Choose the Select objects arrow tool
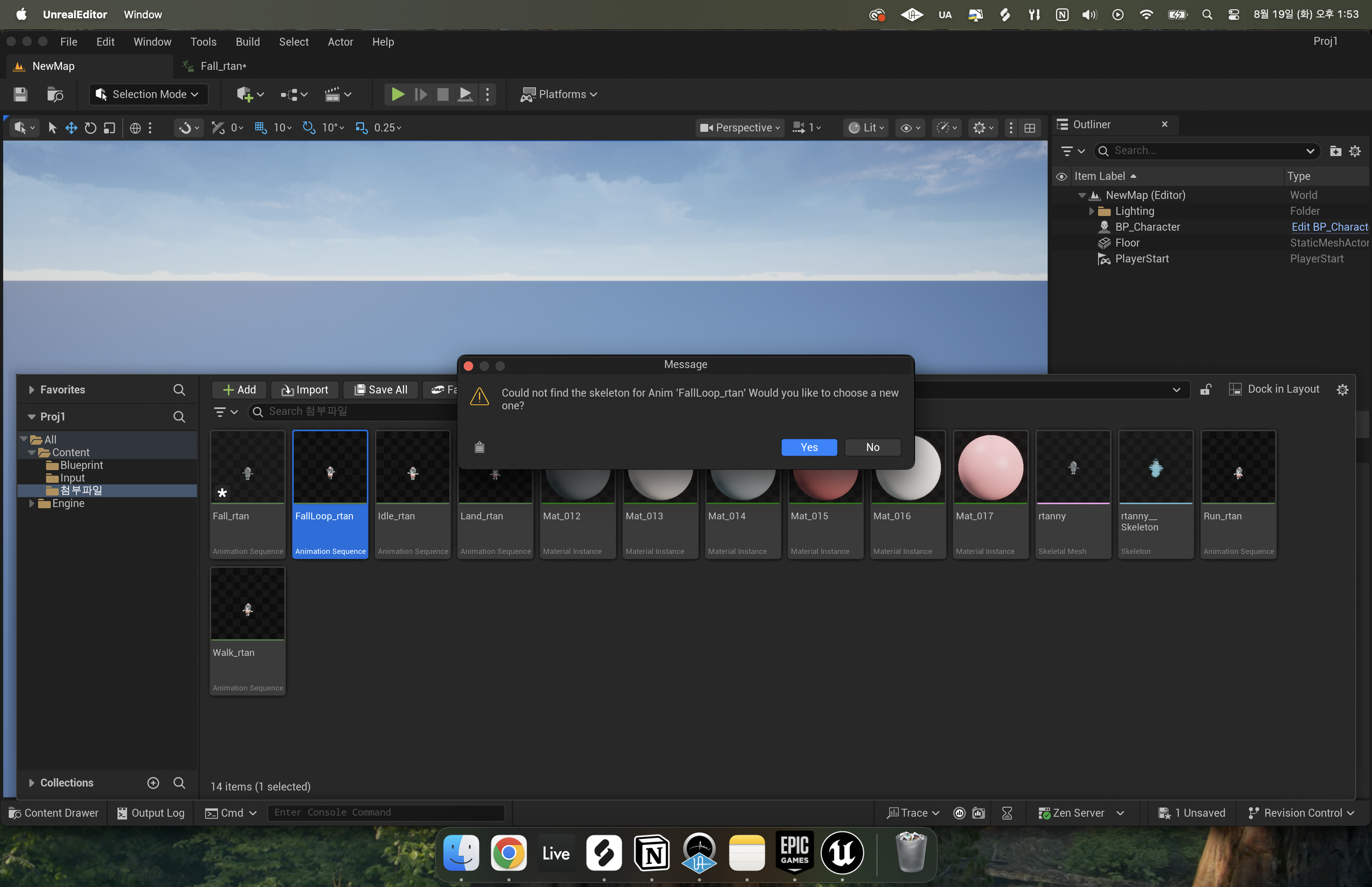The image size is (1372, 887). pyautogui.click(x=52, y=128)
